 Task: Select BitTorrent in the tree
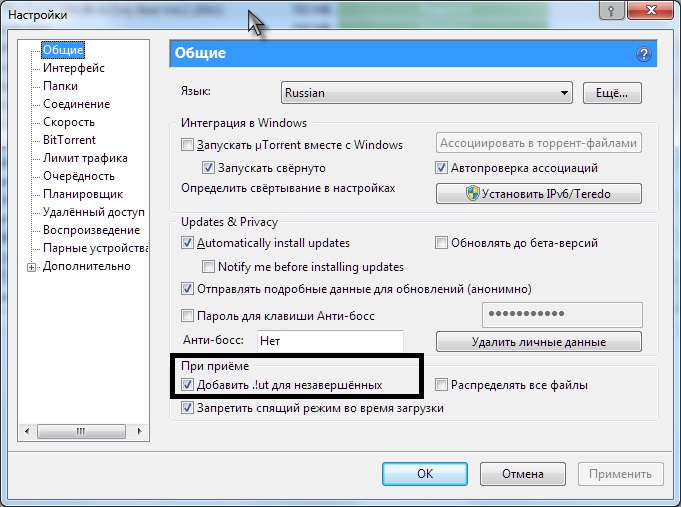(69, 140)
